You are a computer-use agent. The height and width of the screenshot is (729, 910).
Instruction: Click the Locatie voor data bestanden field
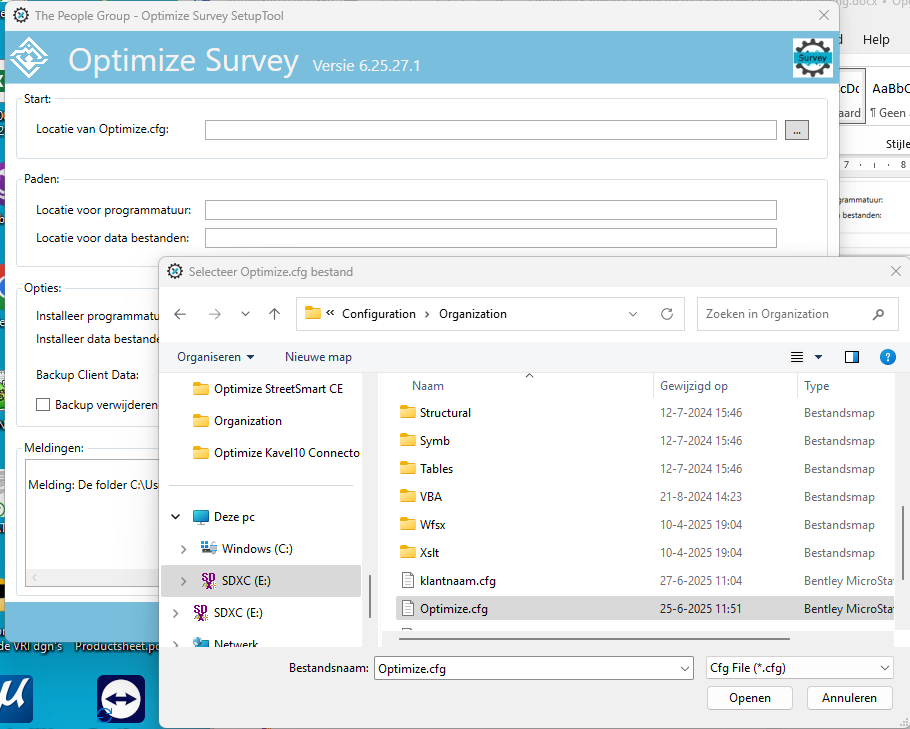pyautogui.click(x=490, y=238)
